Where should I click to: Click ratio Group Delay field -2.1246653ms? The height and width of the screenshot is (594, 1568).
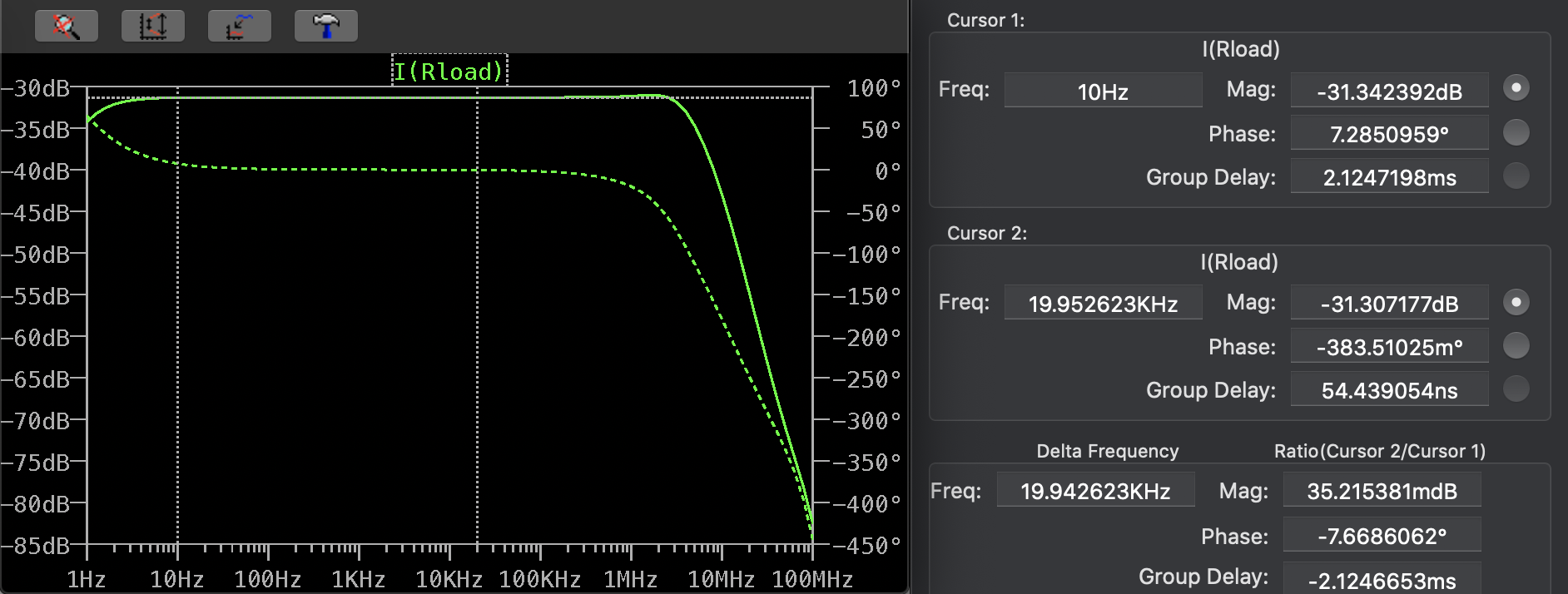tap(1382, 579)
